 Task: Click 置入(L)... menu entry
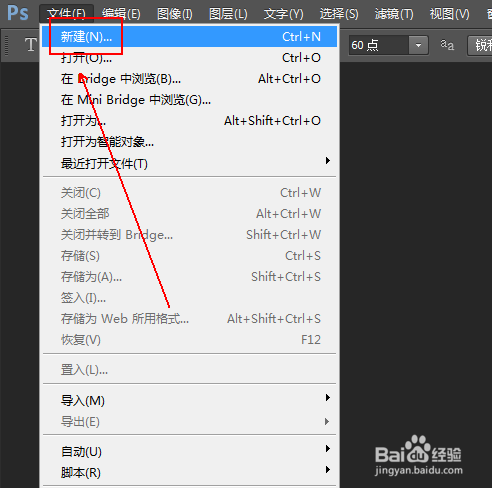(x=189, y=369)
